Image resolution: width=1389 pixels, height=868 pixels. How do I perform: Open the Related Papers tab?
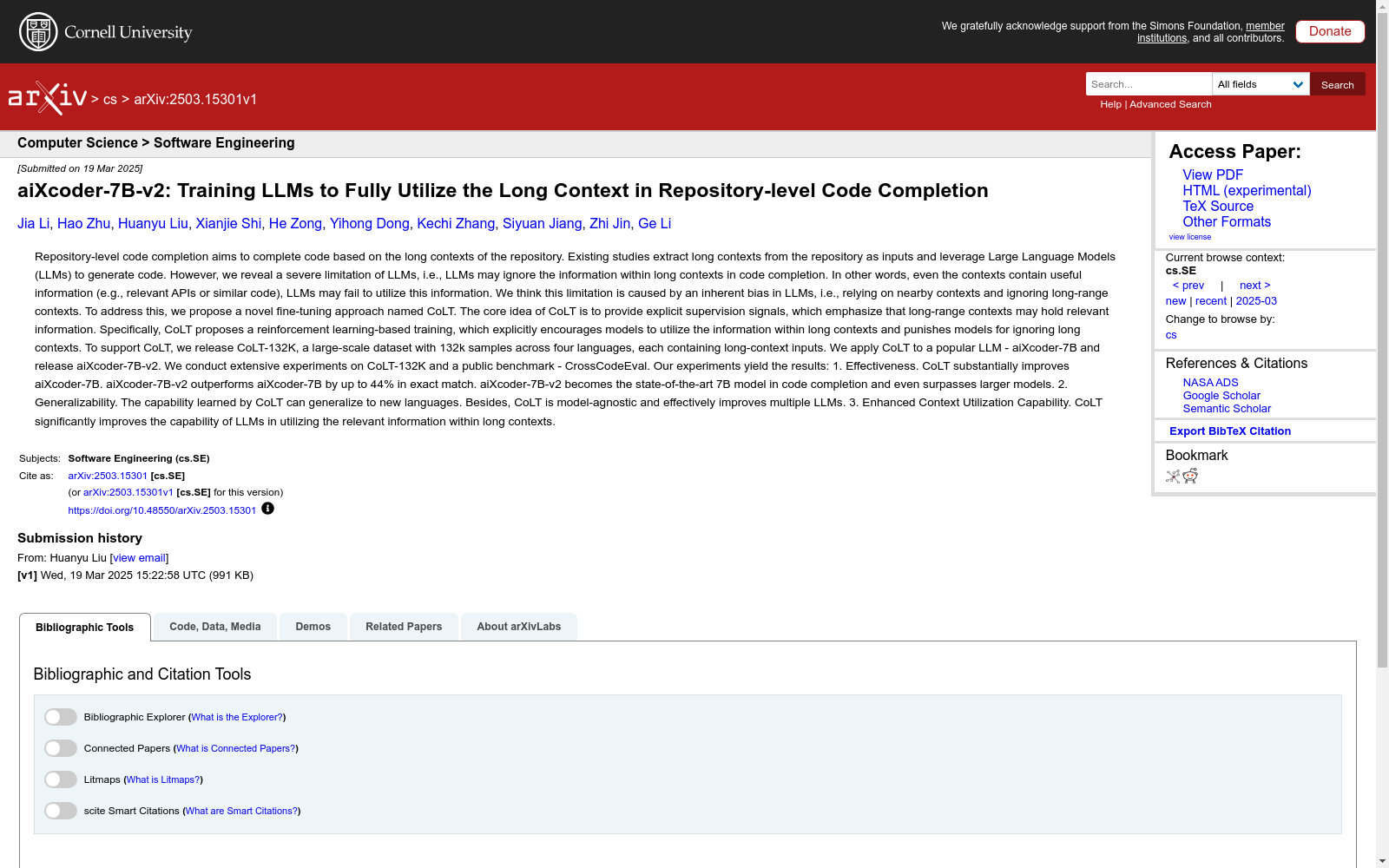tap(404, 627)
